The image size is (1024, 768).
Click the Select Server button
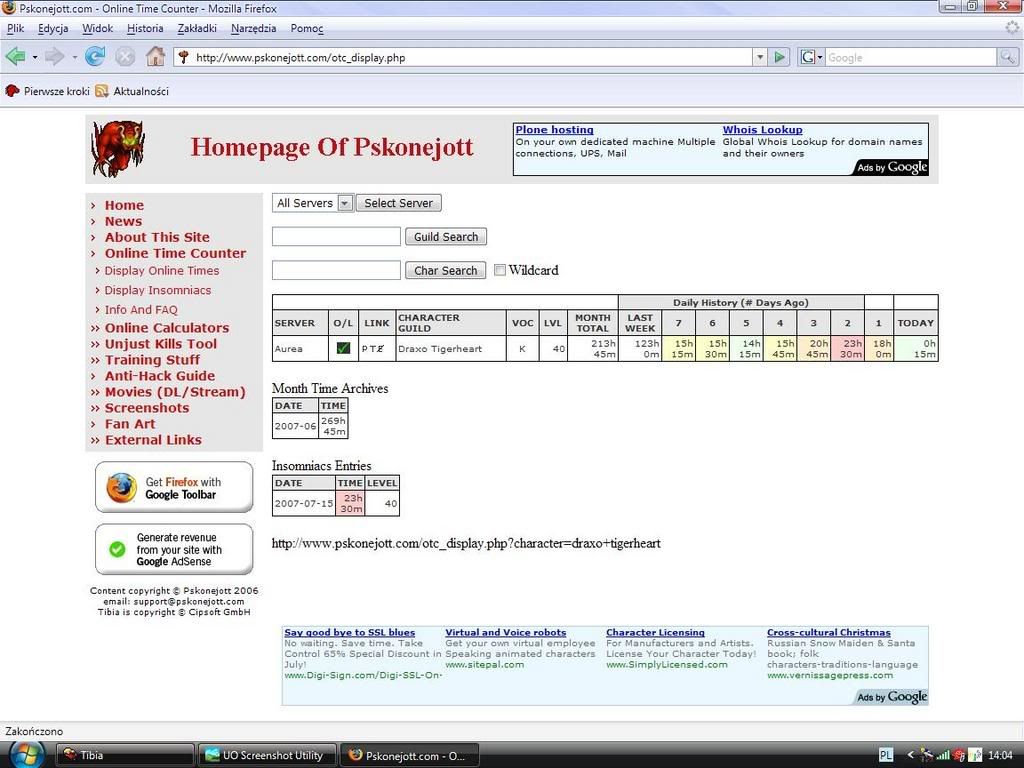coord(398,203)
